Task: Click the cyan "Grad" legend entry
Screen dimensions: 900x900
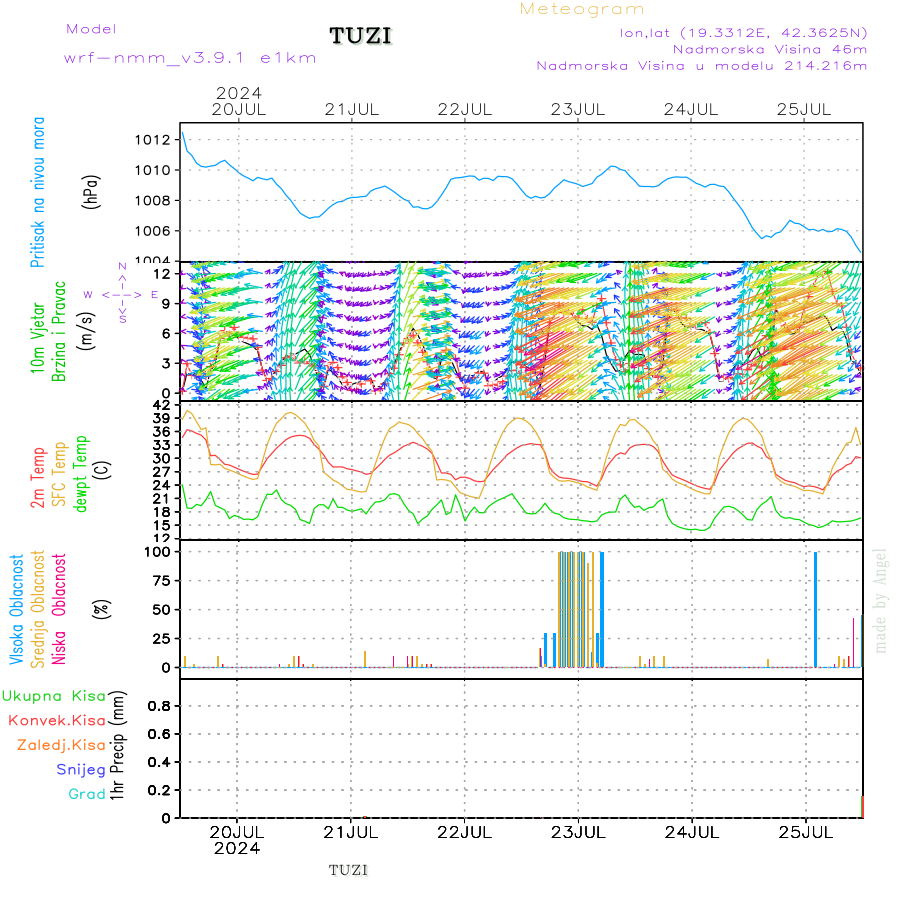Action: [x=87, y=794]
